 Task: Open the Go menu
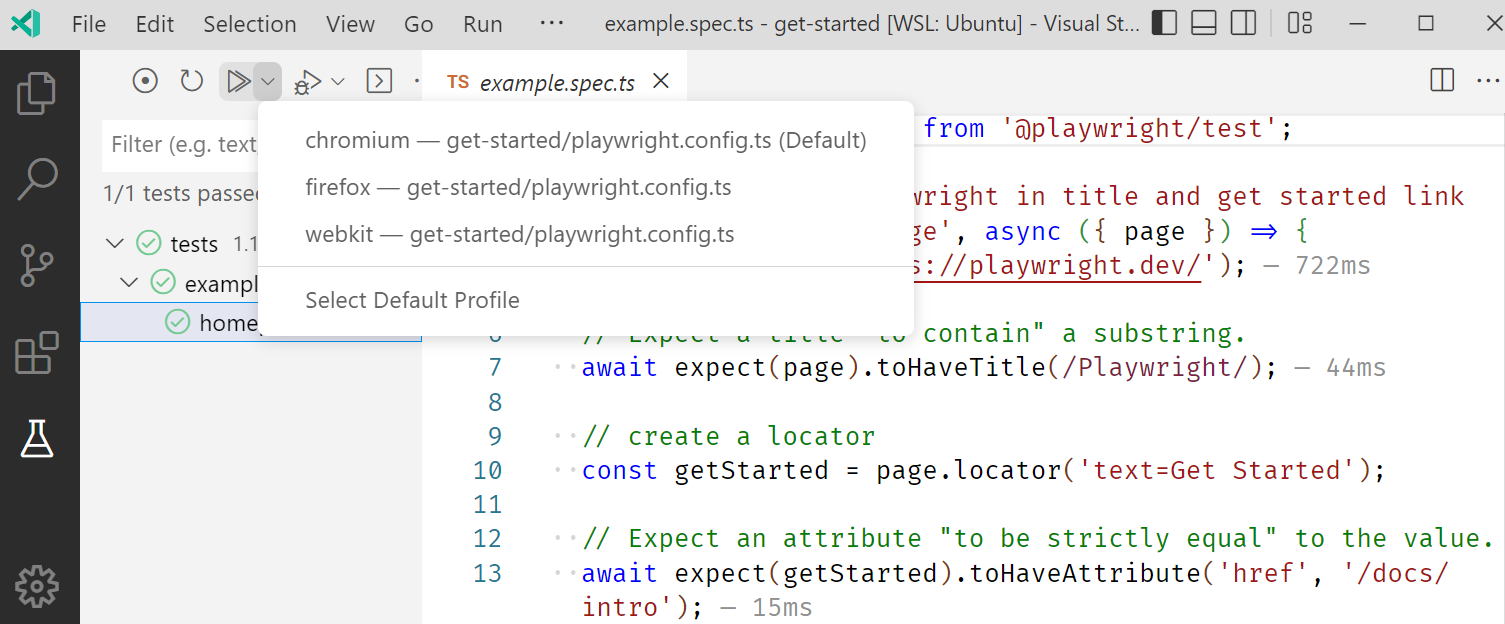pyautogui.click(x=419, y=24)
